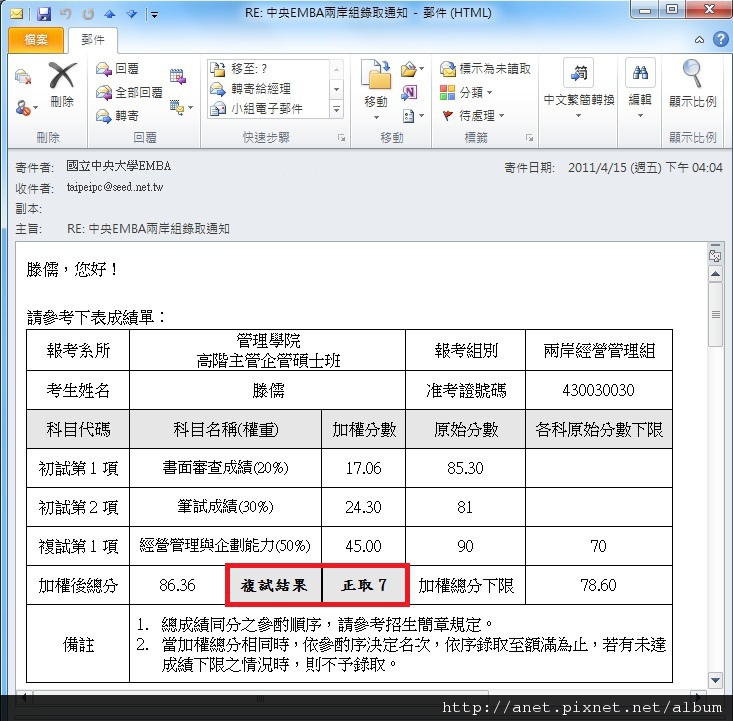Click the weighted score 24.30 cell
Viewport: 733px width, 721px height.
pyautogui.click(x=363, y=507)
